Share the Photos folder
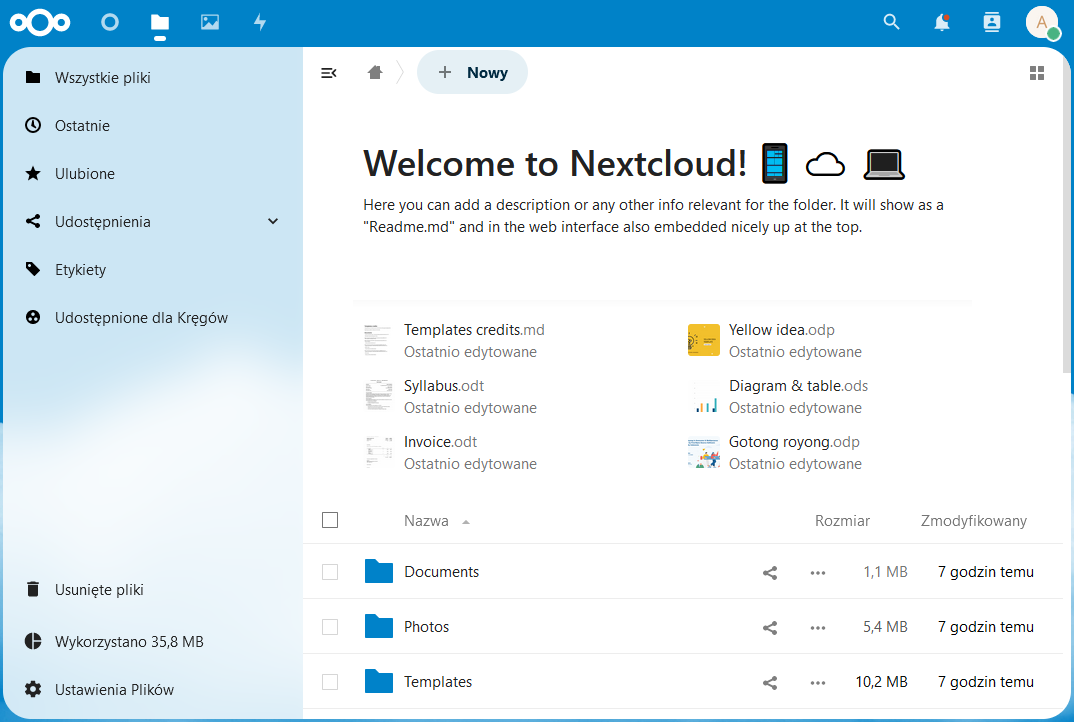The image size is (1074, 722). pos(770,627)
